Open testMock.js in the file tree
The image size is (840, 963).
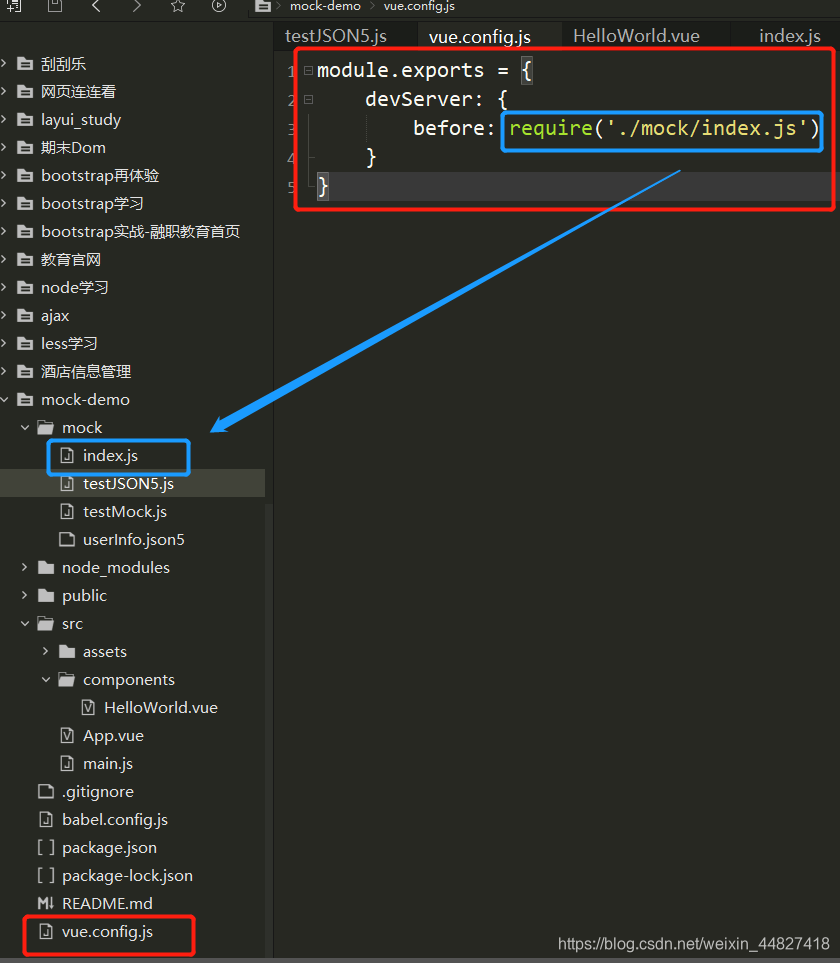click(125, 512)
